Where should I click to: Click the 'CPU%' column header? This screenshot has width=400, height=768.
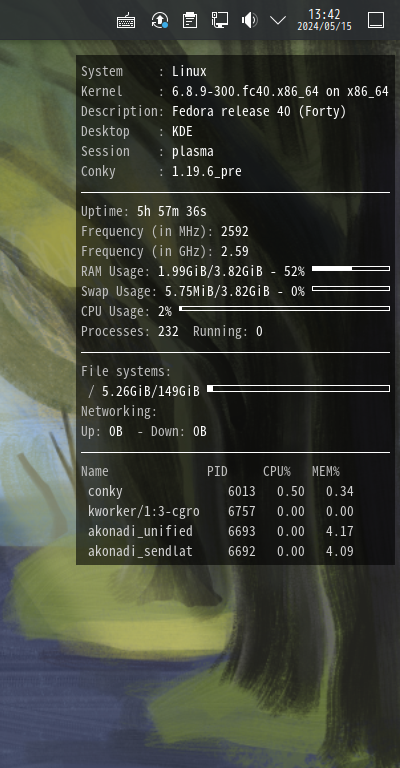coord(277,472)
